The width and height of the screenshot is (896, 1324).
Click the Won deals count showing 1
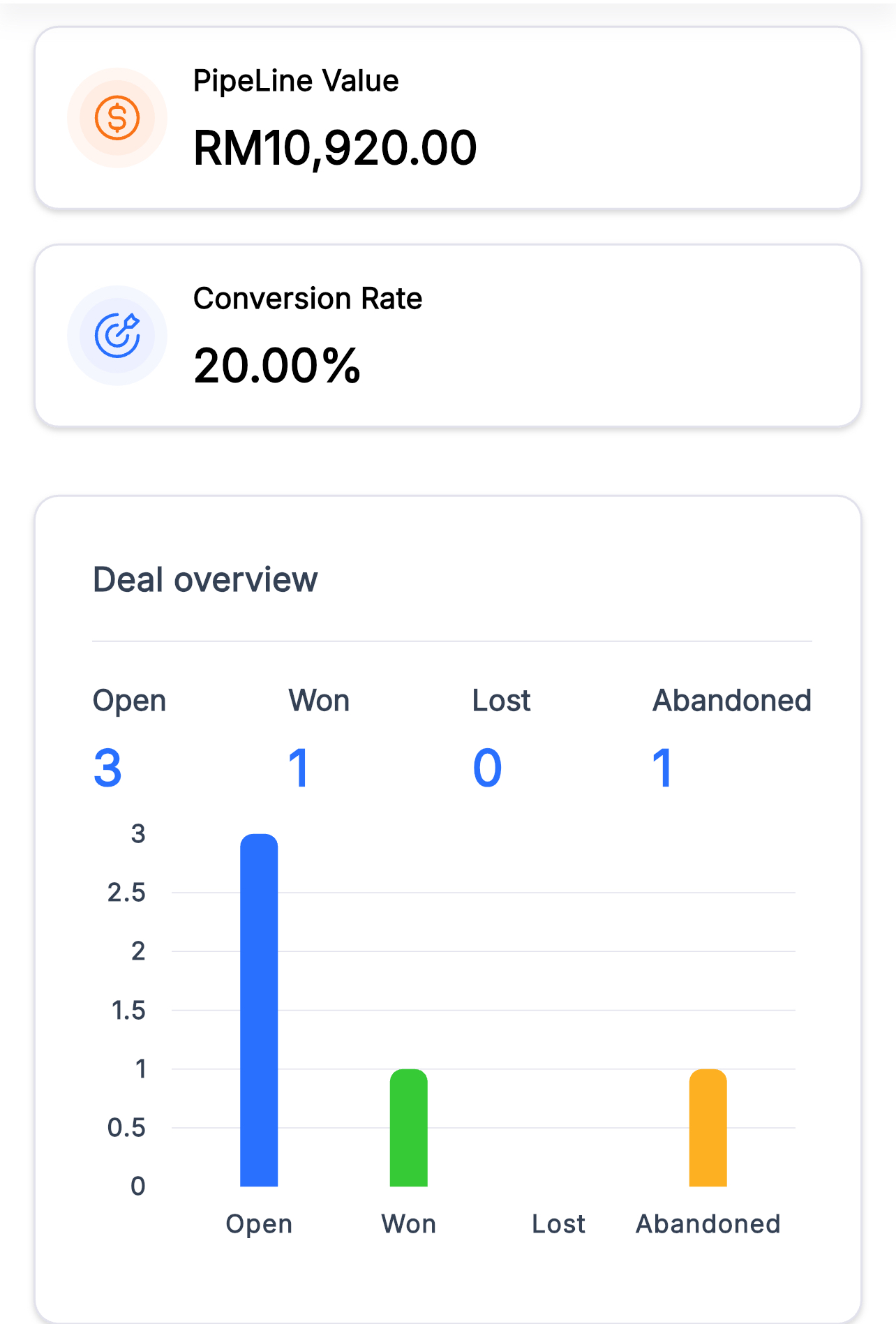pos(299,768)
